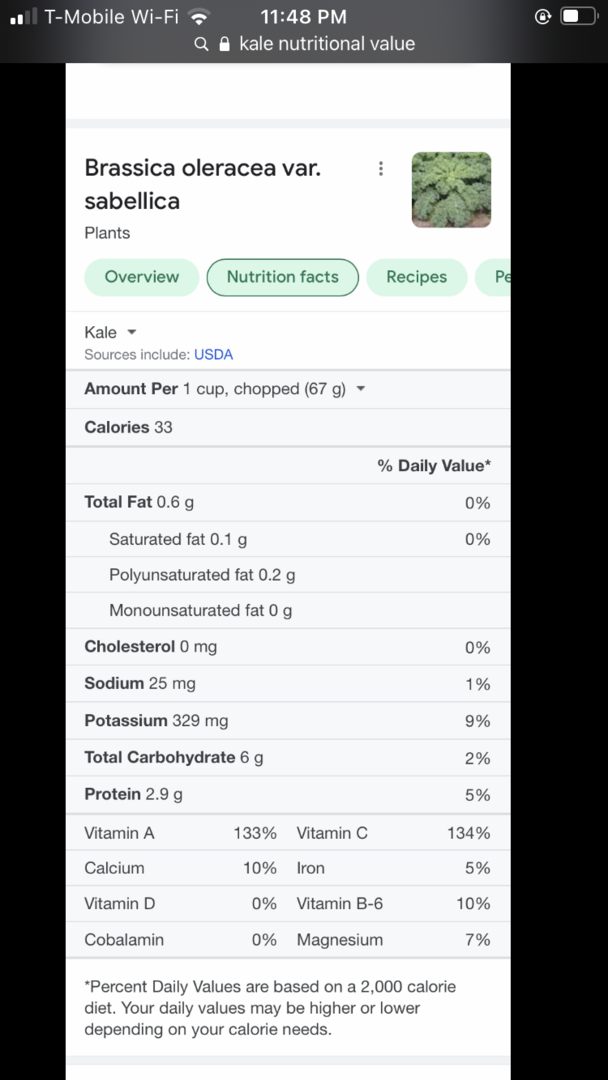The height and width of the screenshot is (1080, 608).
Task: Tap the Wi-Fi signal status icon
Action: [199, 16]
